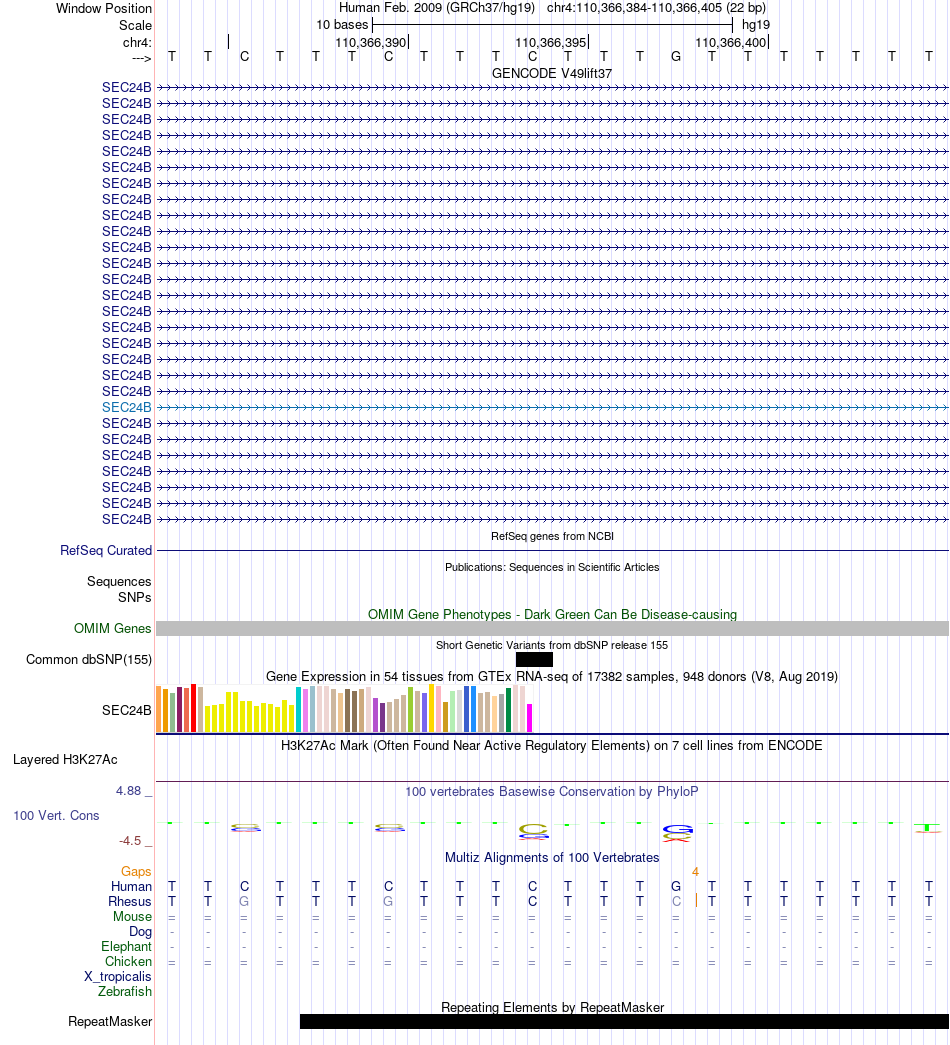
Task: Open the GENCODE V49lift37 track title
Action: [x=552, y=73]
